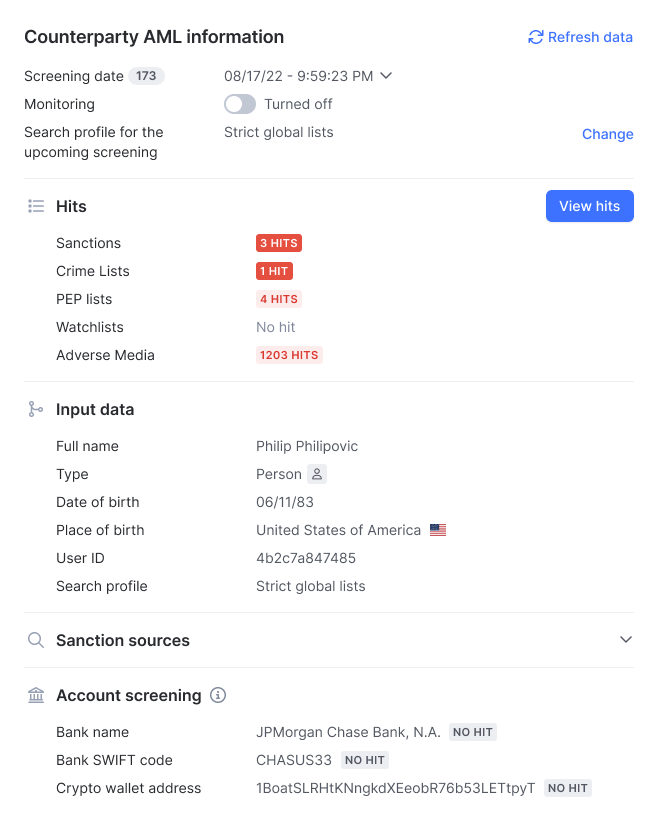Image resolution: width=658 pixels, height=822 pixels.
Task: Click the Hits list icon
Action: pyautogui.click(x=36, y=206)
